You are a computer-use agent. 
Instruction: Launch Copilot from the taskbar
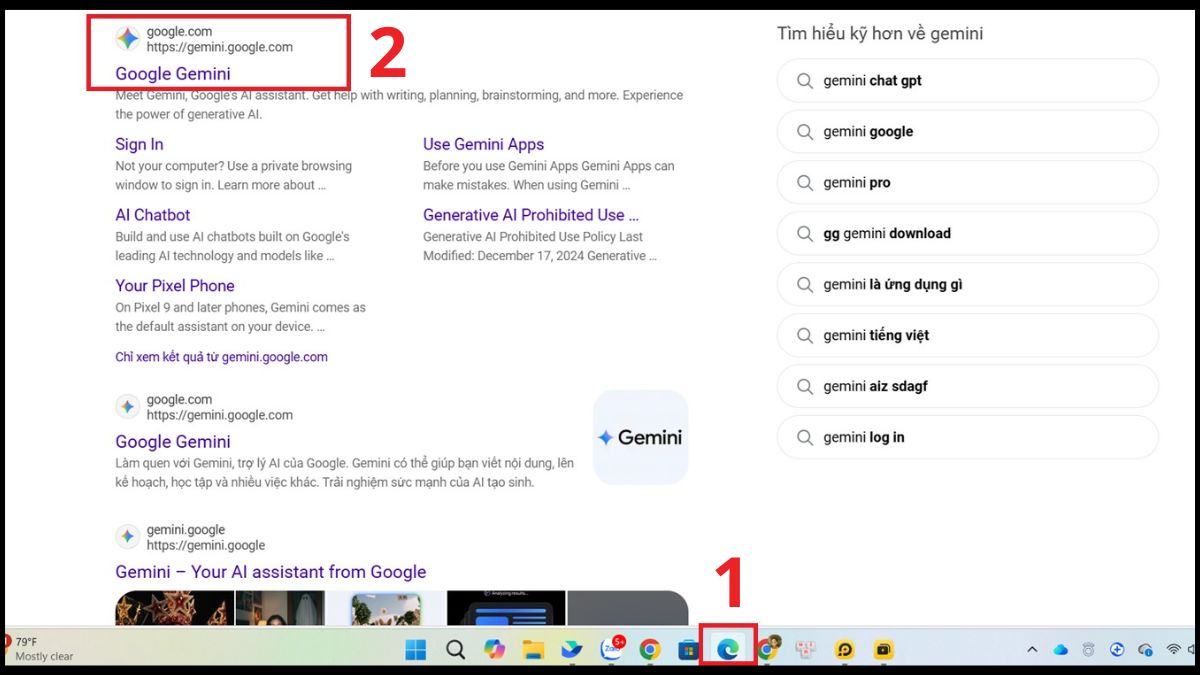click(494, 650)
